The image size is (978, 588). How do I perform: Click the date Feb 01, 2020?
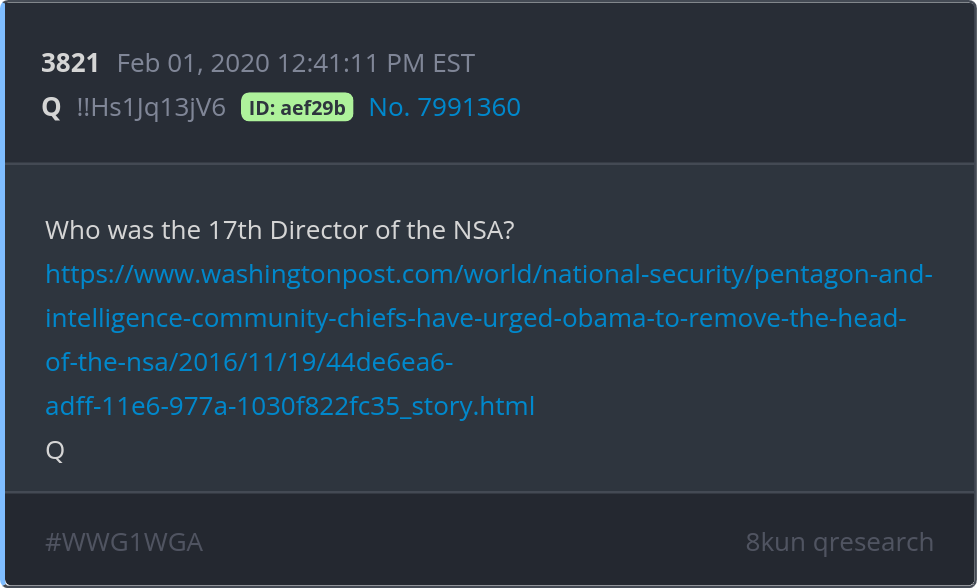(193, 64)
